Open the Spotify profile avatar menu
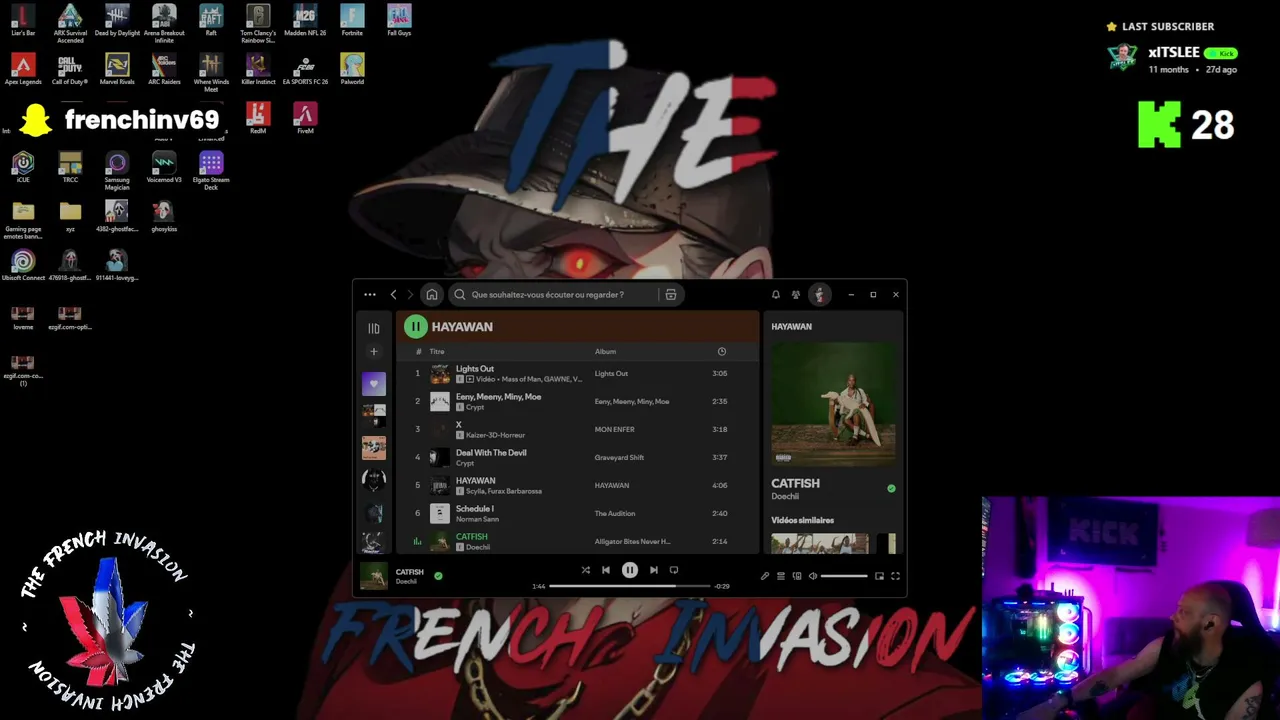 click(x=819, y=295)
